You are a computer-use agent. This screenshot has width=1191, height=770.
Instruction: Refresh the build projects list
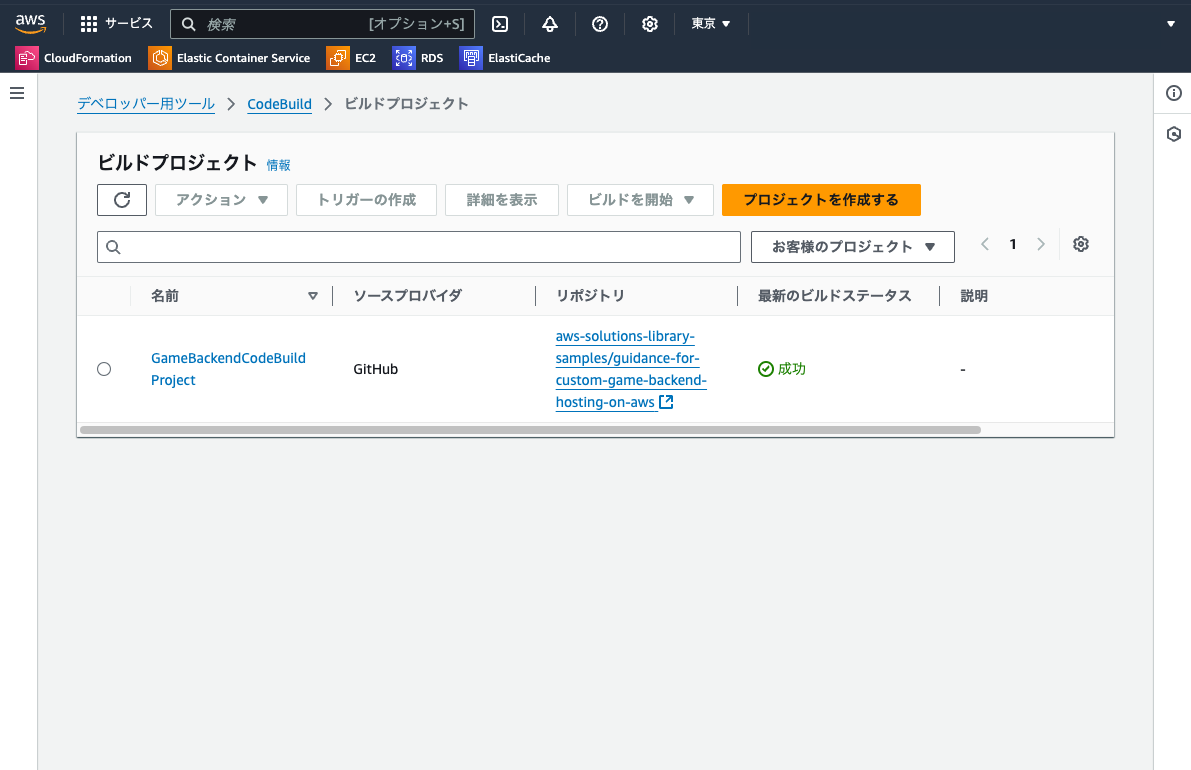tap(122, 200)
